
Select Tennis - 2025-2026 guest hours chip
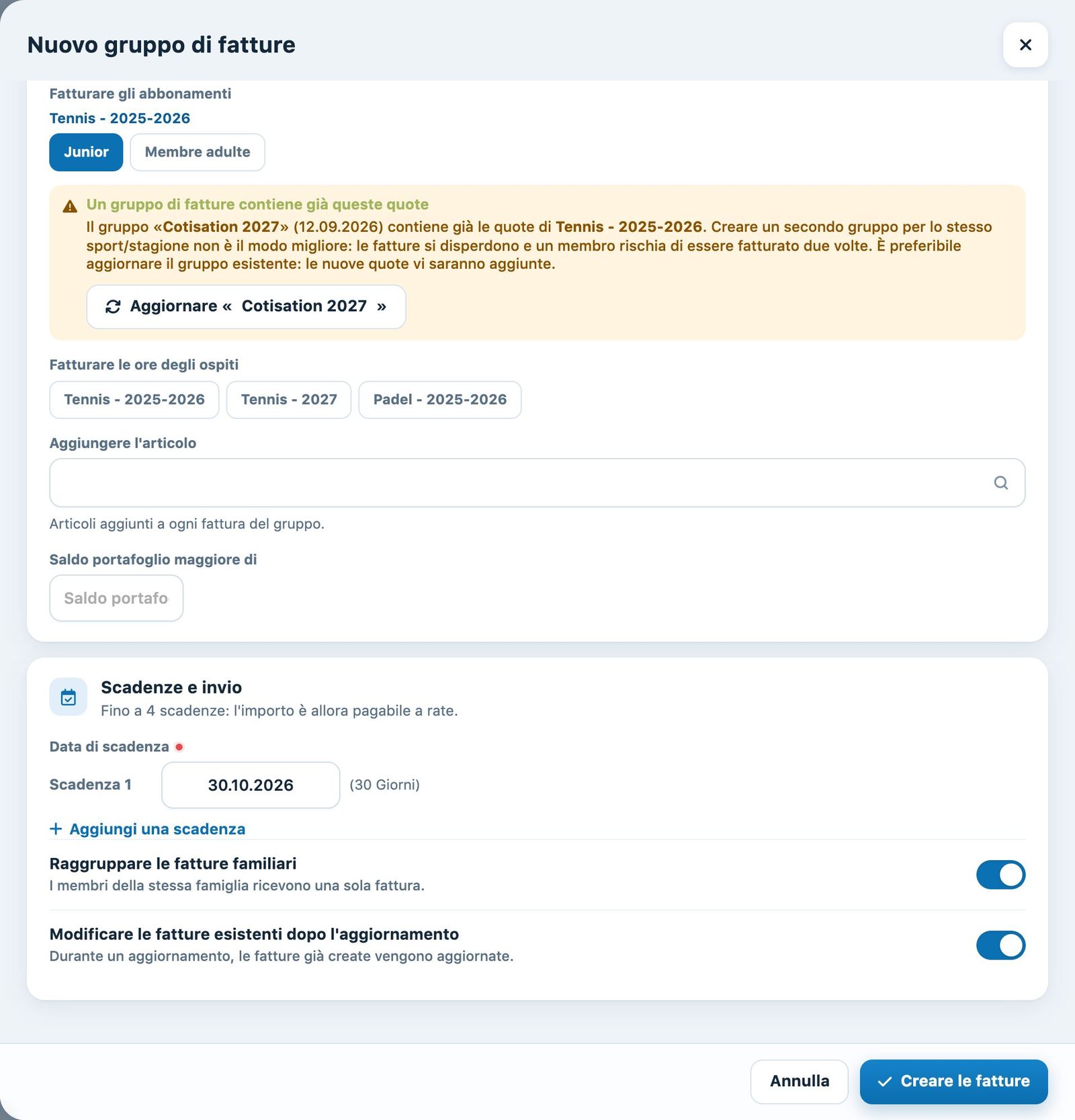tap(134, 400)
